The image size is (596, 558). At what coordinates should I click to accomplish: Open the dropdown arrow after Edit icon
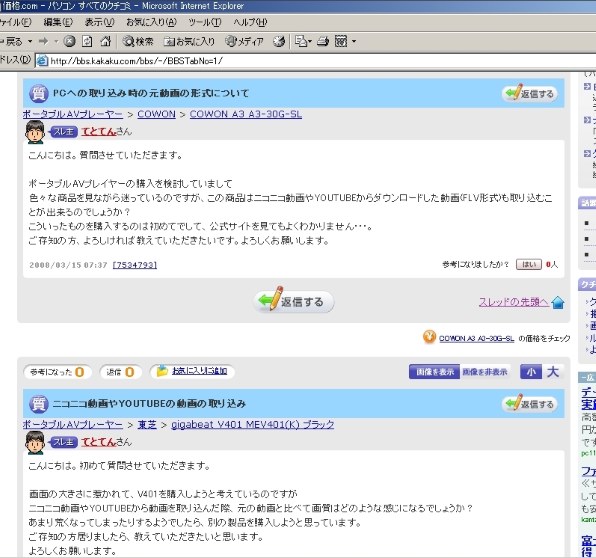(x=354, y=41)
